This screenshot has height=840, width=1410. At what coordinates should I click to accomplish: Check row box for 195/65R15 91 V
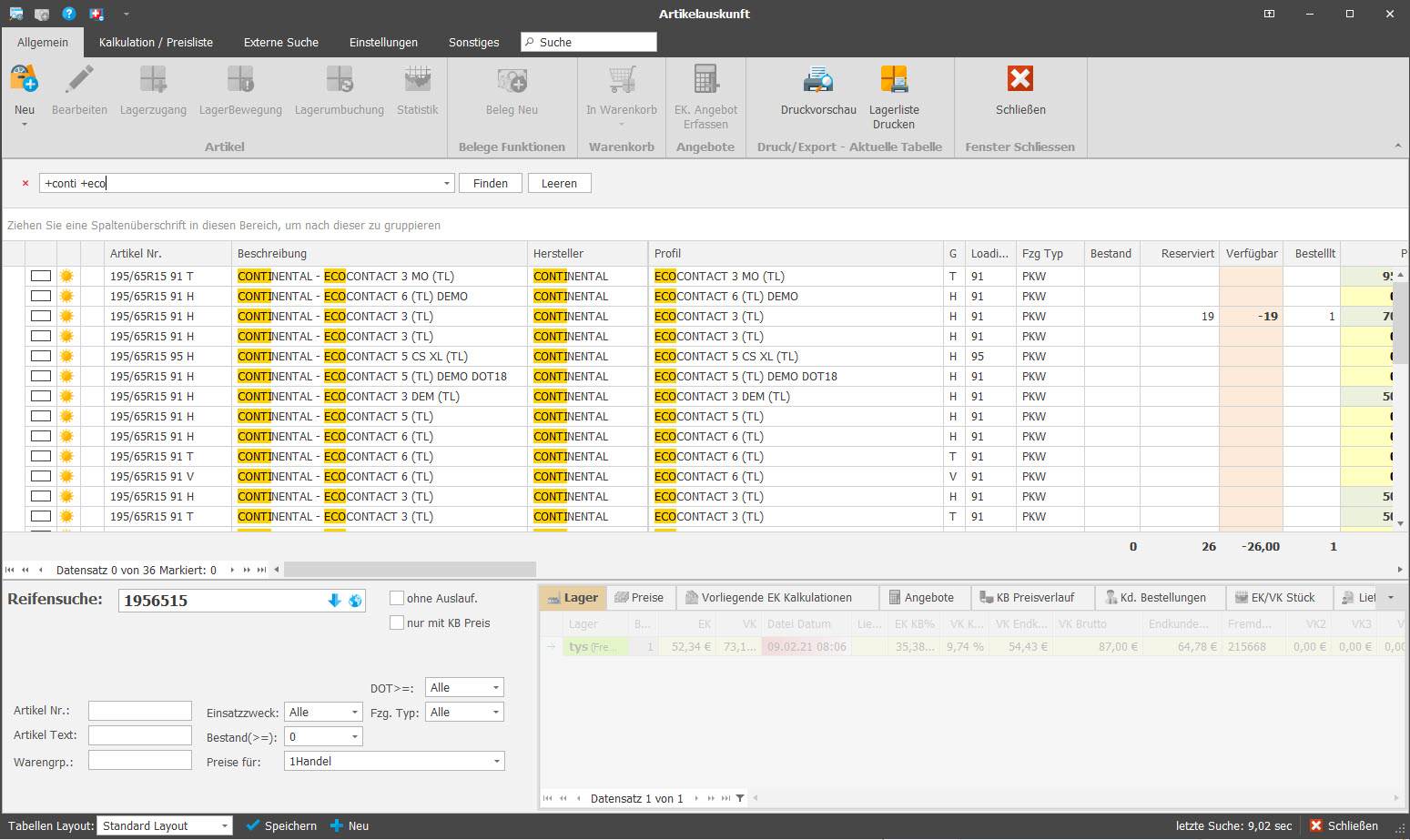pyautogui.click(x=41, y=476)
